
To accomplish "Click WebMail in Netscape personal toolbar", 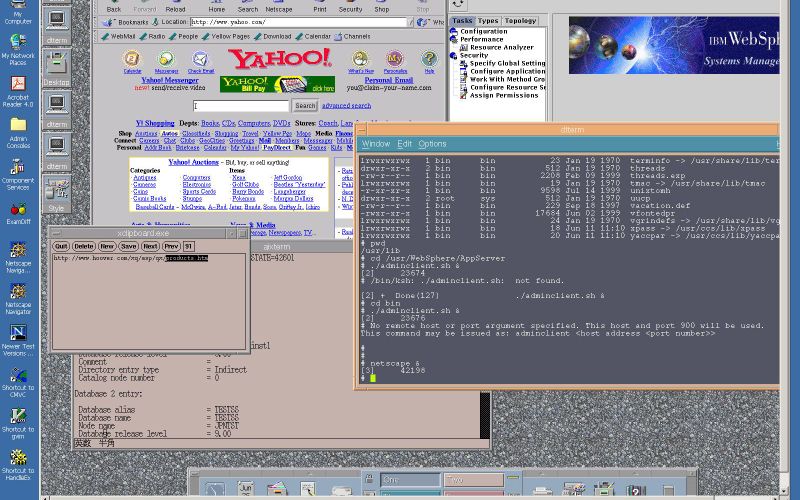I will (x=118, y=36).
